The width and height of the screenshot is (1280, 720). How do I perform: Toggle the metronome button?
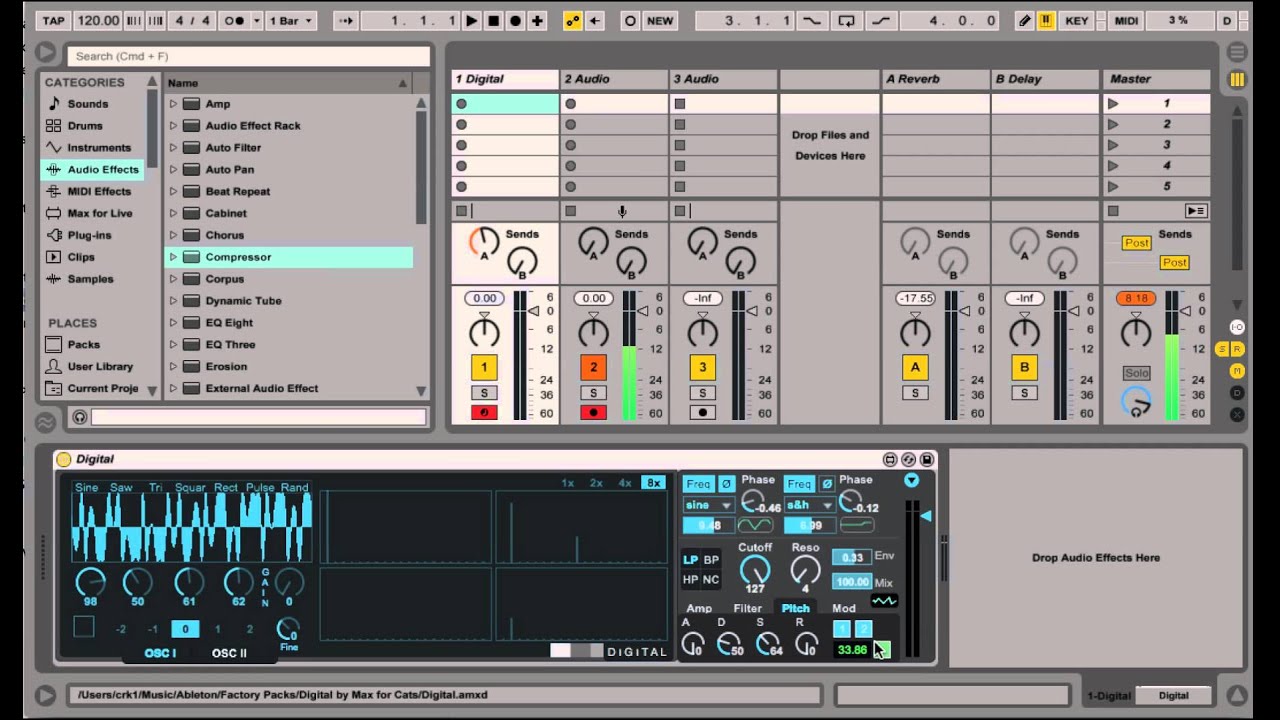(233, 20)
